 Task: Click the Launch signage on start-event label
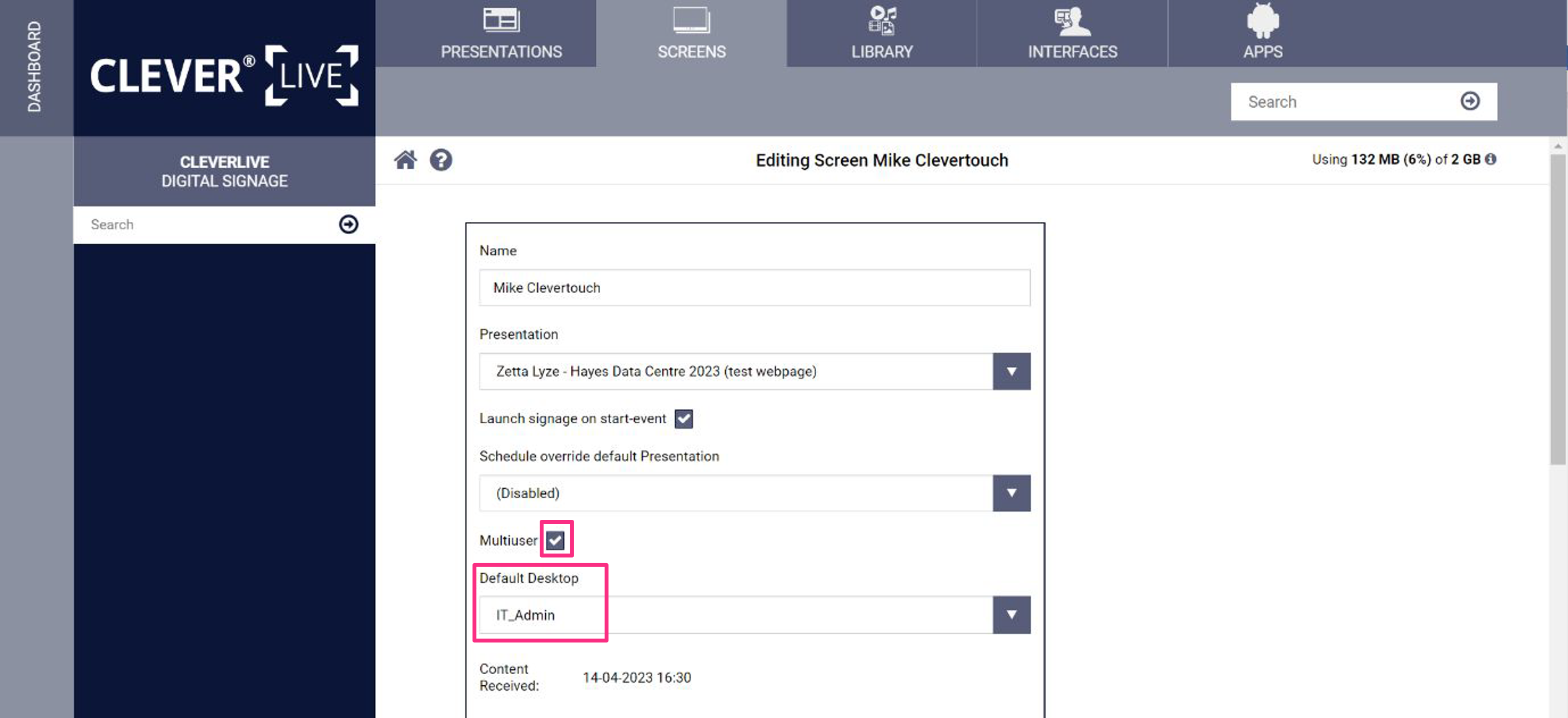[x=573, y=418]
